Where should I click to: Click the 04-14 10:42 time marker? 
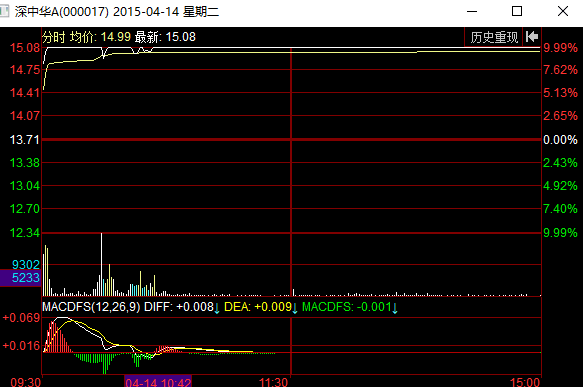158,381
